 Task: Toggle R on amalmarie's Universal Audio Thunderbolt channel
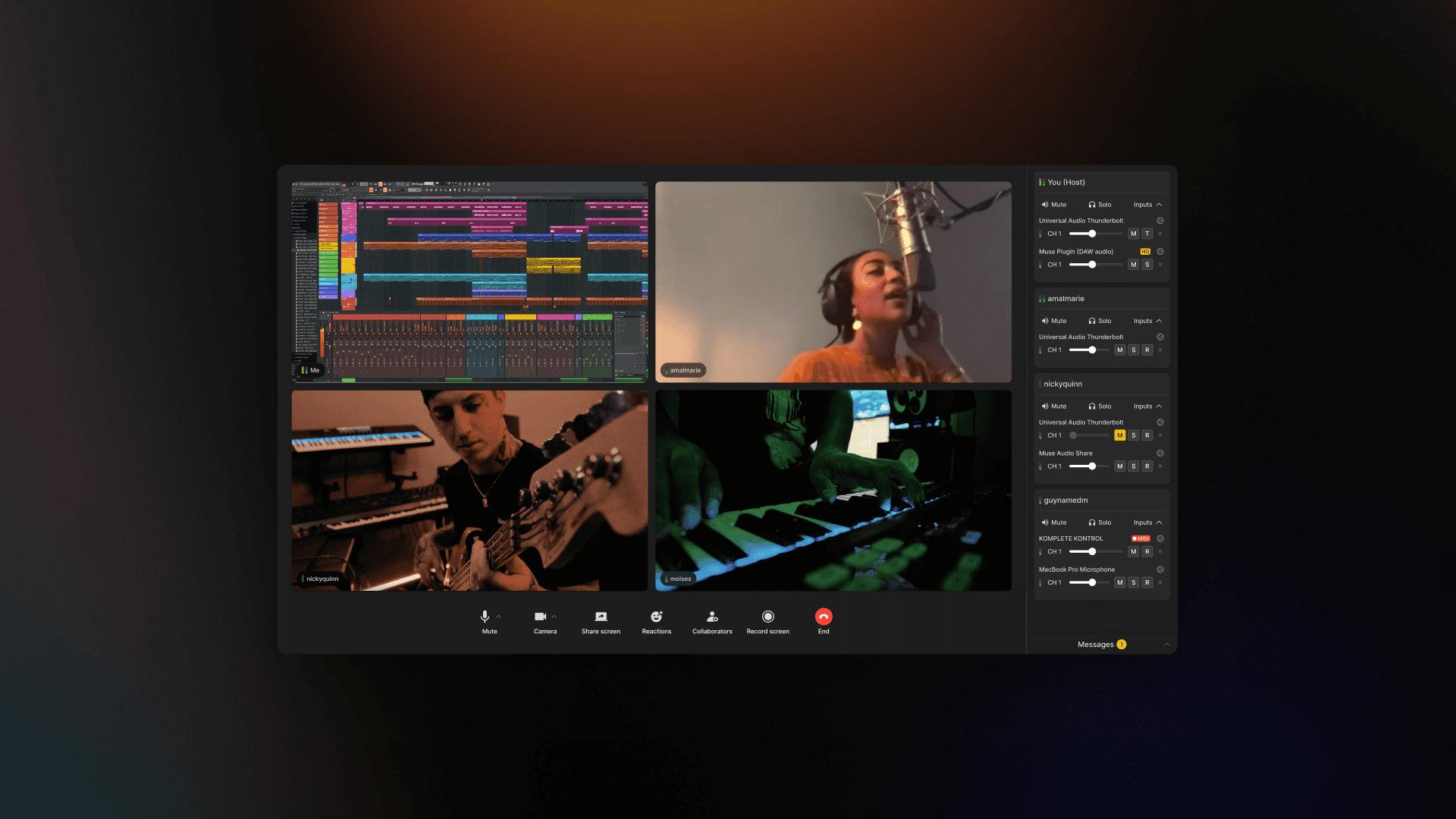point(1147,350)
